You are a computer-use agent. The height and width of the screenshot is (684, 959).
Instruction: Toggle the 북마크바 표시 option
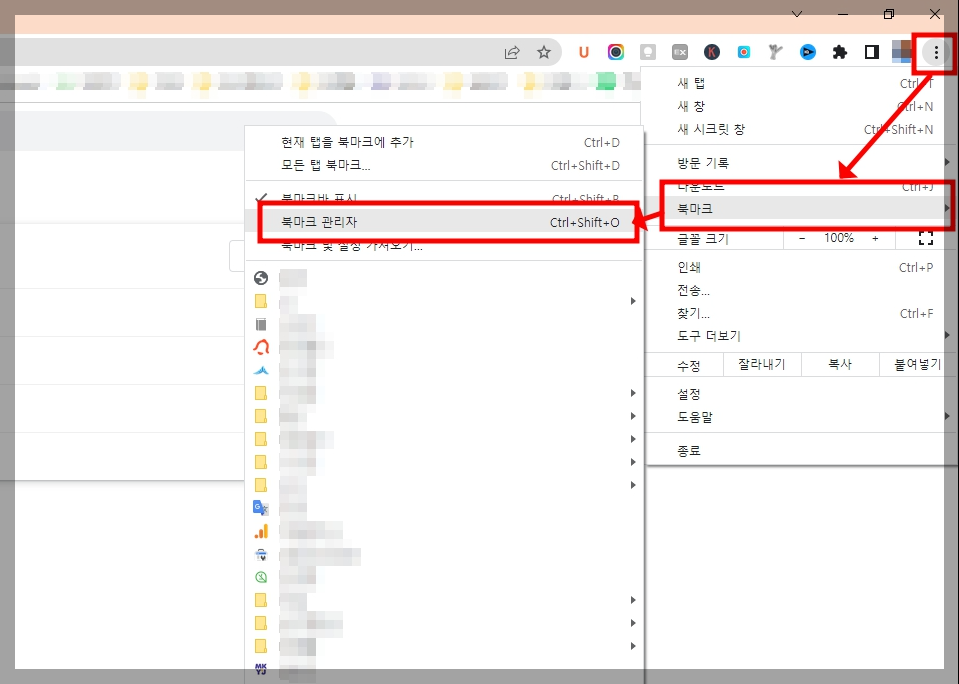pyautogui.click(x=320, y=194)
